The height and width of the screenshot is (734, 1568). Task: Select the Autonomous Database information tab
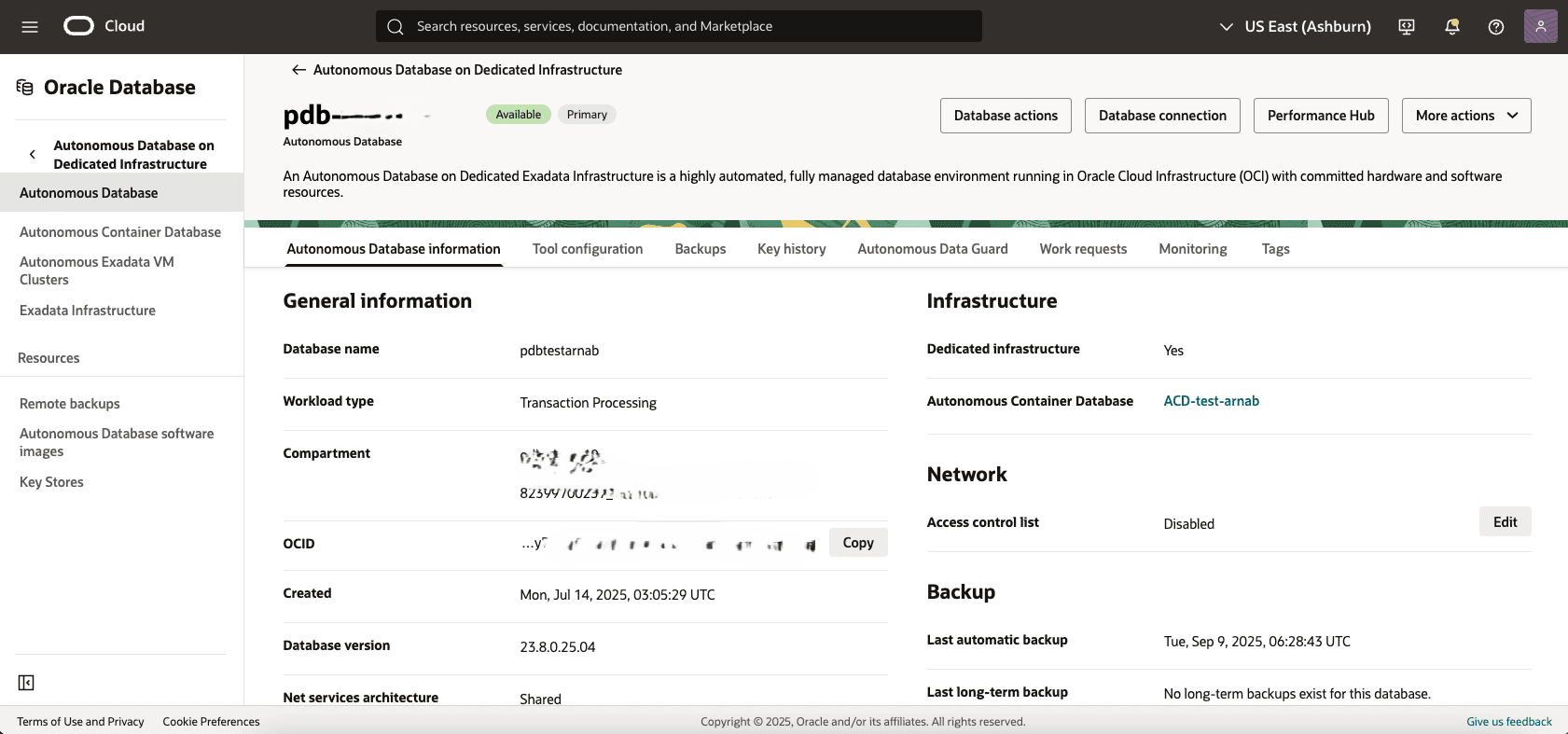(394, 249)
